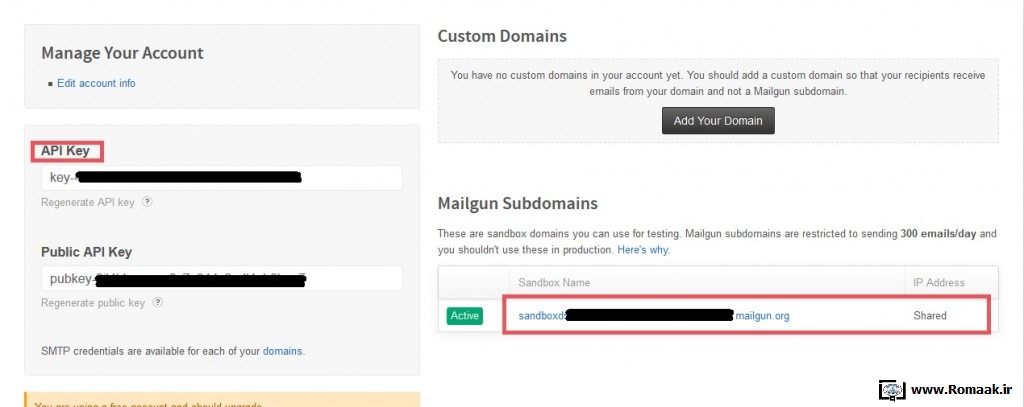Open the Here's why link

coord(643,250)
